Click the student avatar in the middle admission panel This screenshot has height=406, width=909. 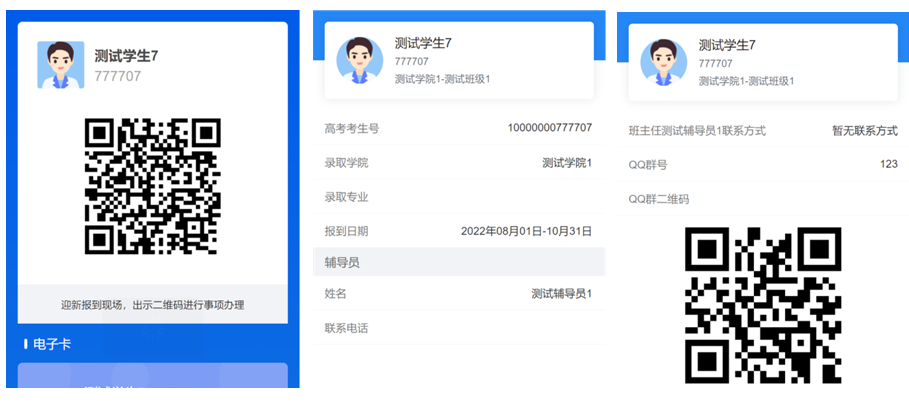click(359, 60)
